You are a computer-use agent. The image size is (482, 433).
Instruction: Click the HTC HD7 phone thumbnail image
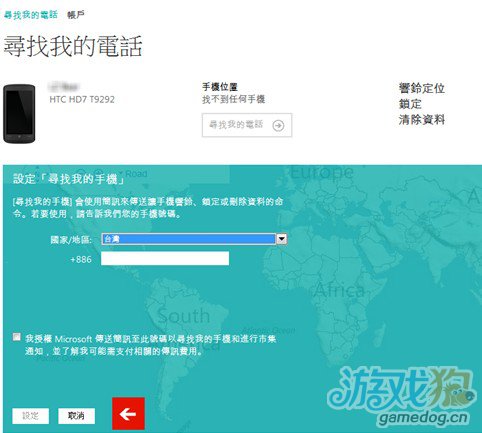(x=19, y=114)
